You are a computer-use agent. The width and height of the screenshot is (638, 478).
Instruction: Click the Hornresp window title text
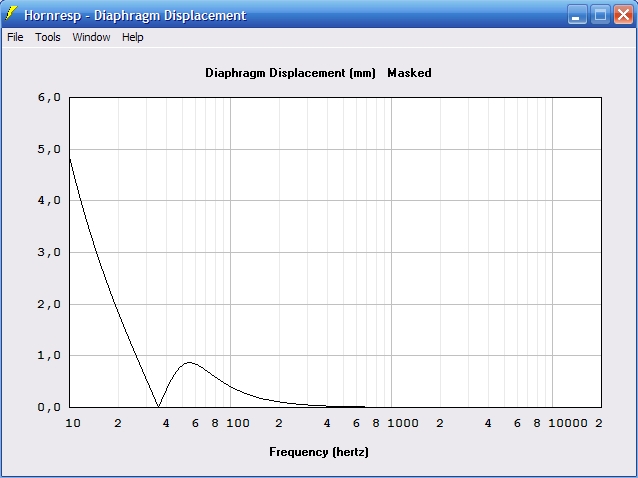point(135,15)
